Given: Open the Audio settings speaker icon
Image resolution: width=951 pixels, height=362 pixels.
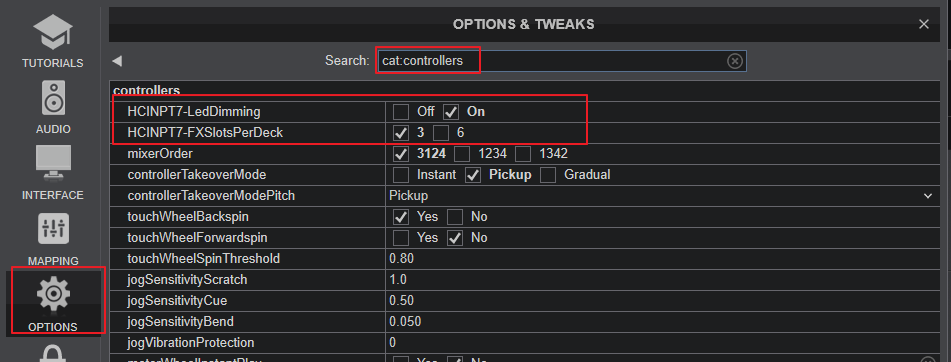Looking at the screenshot, I should [x=53, y=98].
